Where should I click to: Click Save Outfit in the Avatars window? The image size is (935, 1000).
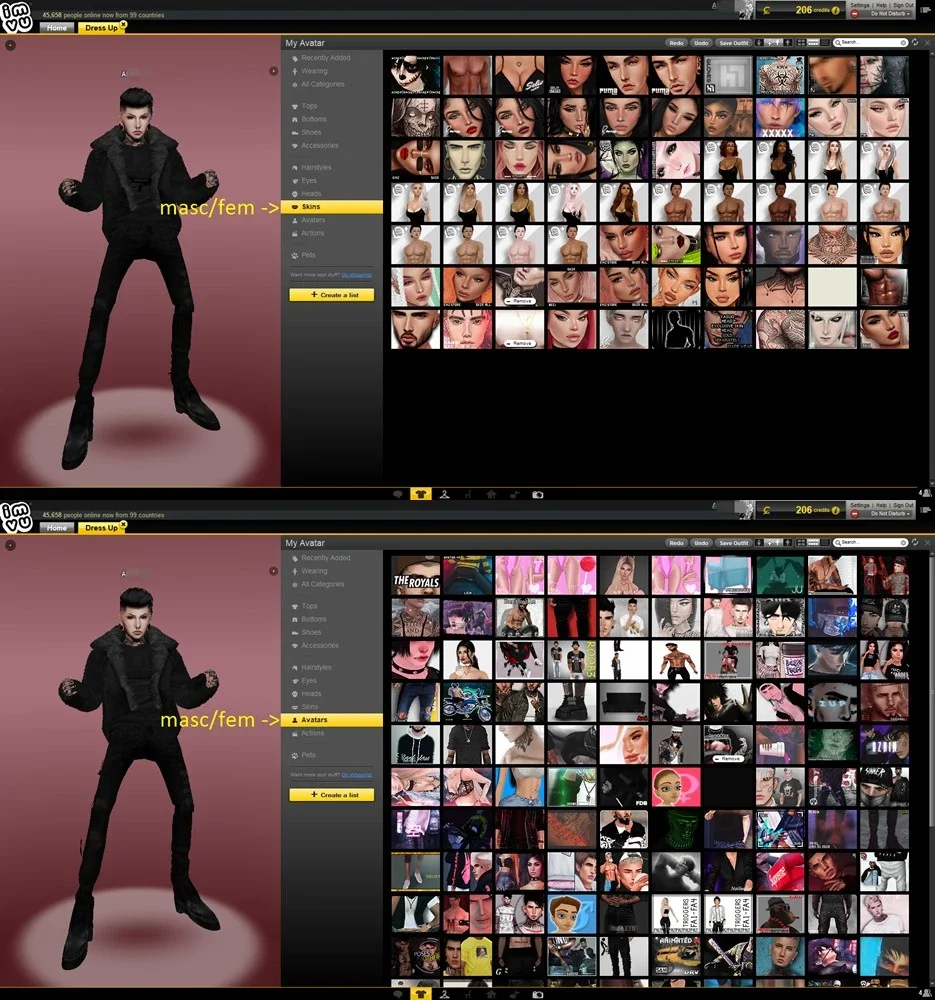coord(733,543)
